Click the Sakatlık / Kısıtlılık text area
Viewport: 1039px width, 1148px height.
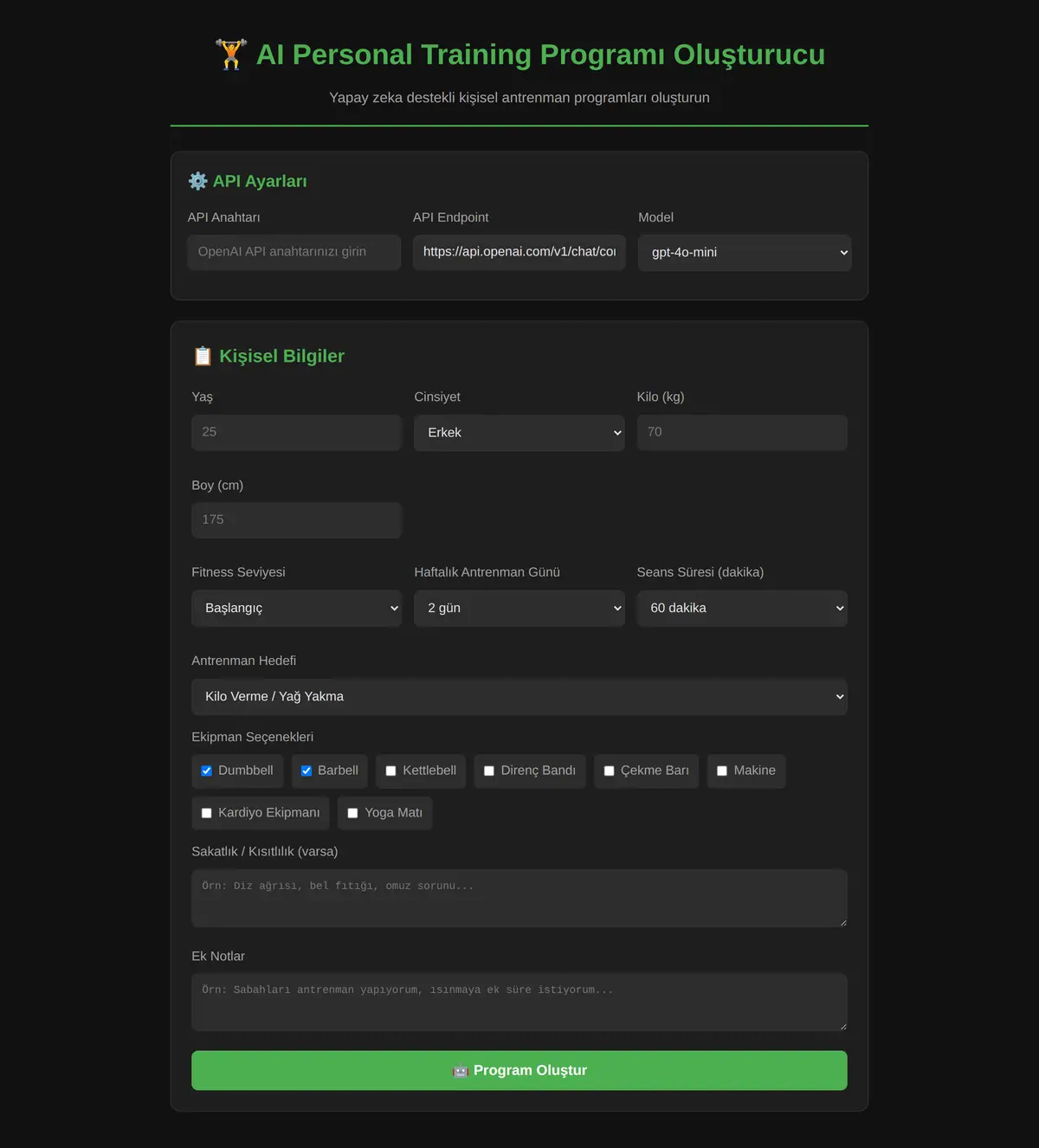click(519, 899)
